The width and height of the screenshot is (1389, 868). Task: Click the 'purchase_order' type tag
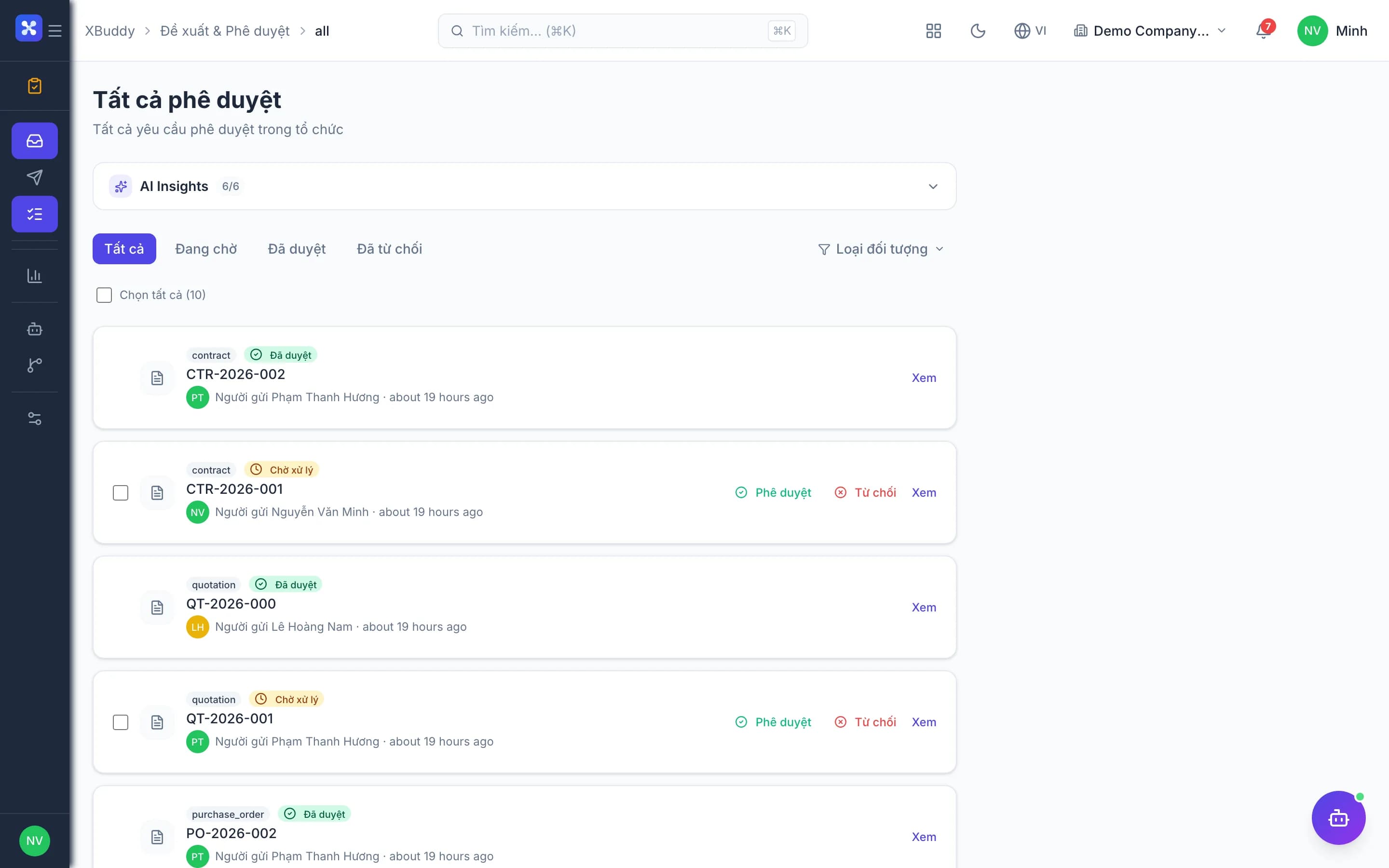228,814
